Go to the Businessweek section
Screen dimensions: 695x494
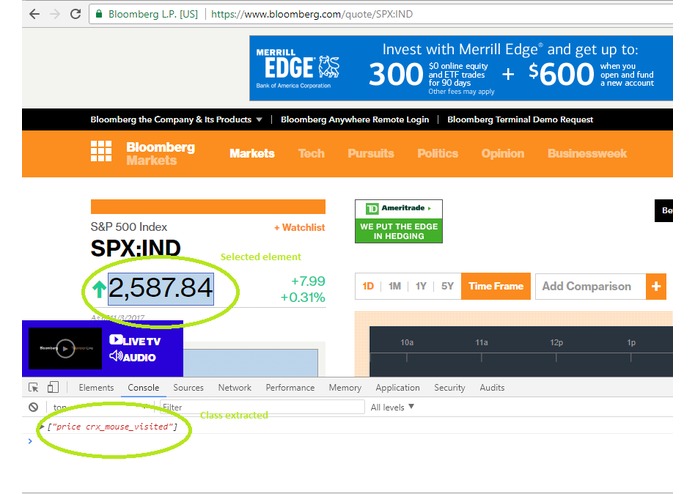pos(587,153)
